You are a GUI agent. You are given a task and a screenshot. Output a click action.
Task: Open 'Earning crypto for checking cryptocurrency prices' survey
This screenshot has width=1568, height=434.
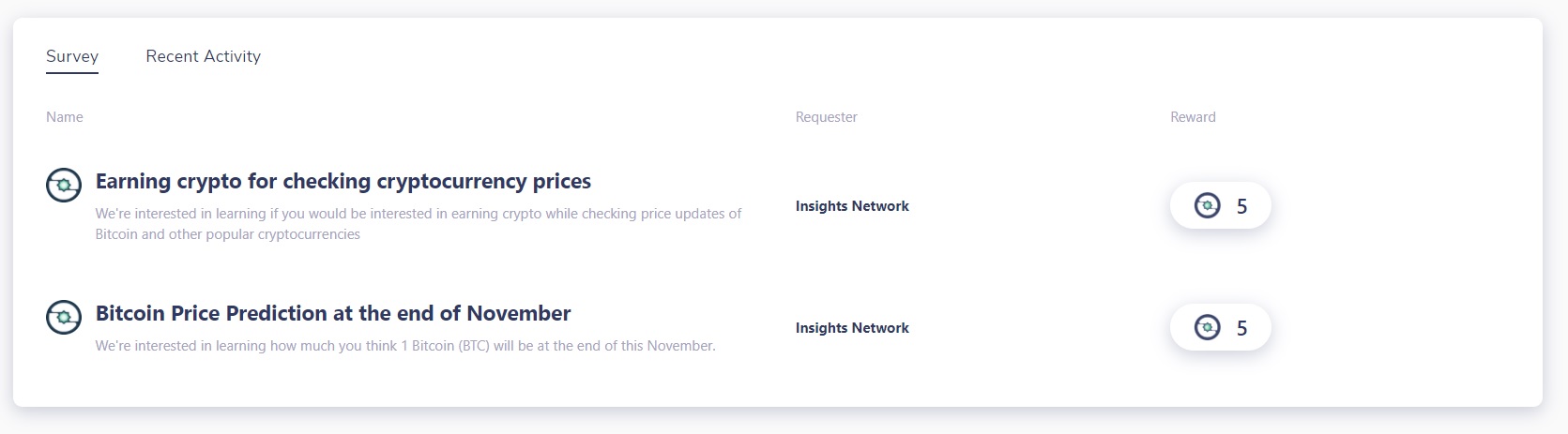[x=343, y=181]
